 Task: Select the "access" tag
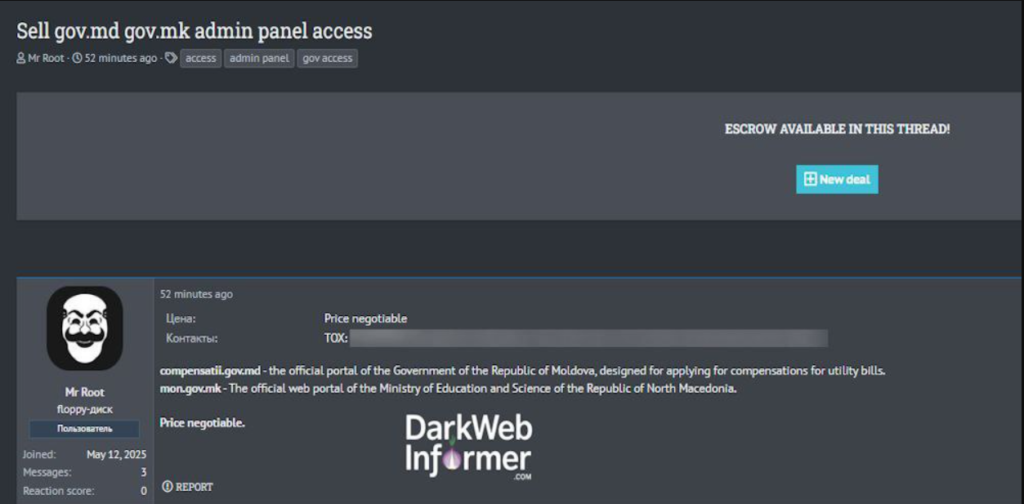(200, 59)
